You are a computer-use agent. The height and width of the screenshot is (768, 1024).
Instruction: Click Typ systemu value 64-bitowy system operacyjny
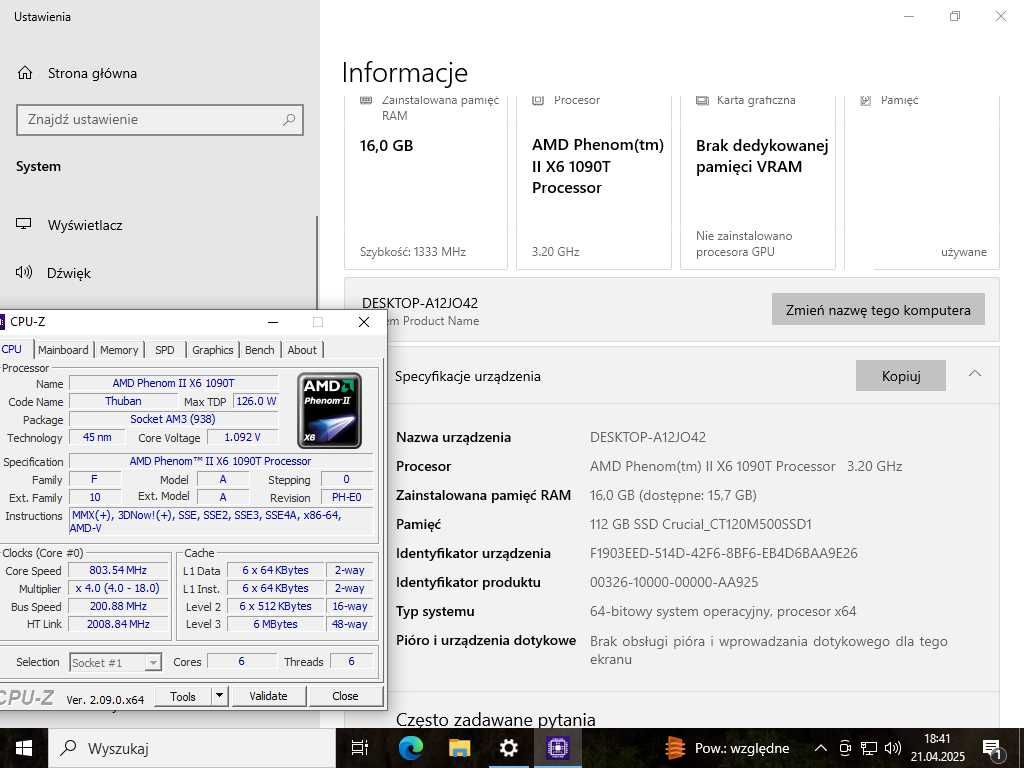tap(723, 611)
